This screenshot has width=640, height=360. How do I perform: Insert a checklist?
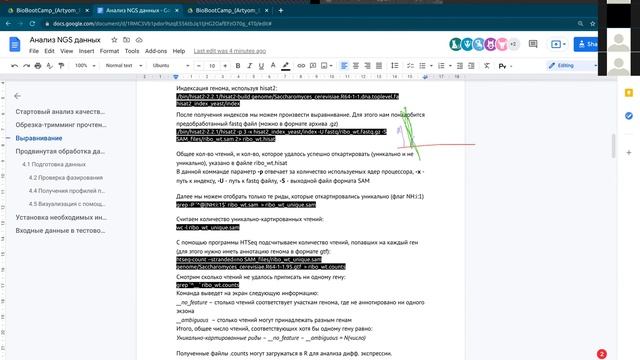coord(410,66)
